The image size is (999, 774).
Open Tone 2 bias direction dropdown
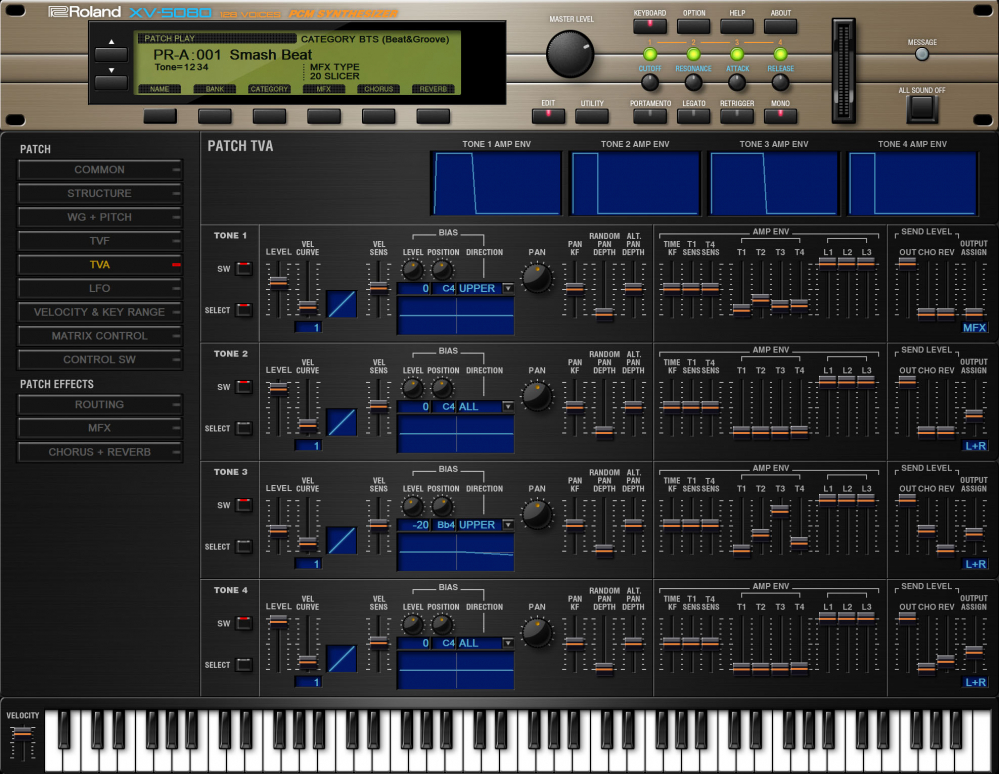click(508, 406)
